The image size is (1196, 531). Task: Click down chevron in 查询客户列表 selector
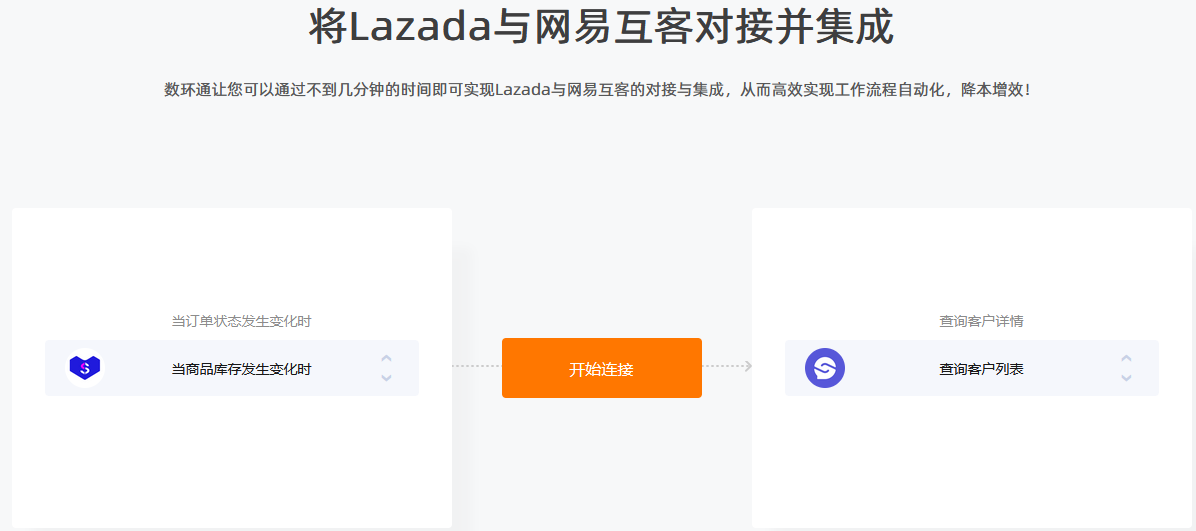pos(1126,378)
